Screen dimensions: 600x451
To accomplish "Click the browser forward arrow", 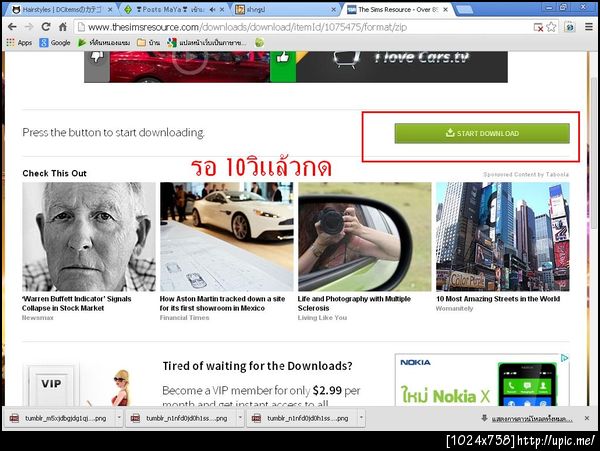I will click(29, 27).
